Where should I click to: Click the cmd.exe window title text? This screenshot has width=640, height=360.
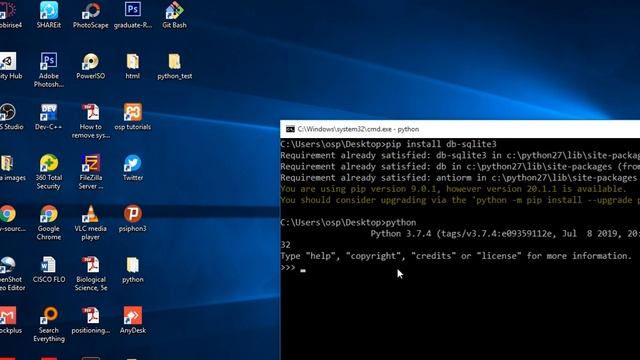click(x=358, y=129)
